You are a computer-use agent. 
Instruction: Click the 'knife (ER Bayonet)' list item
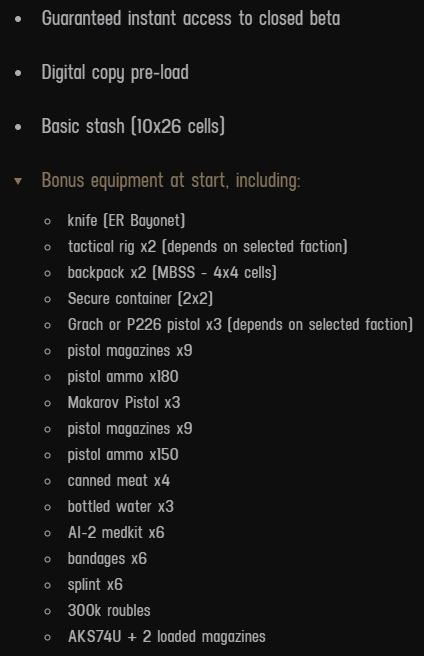click(x=126, y=220)
